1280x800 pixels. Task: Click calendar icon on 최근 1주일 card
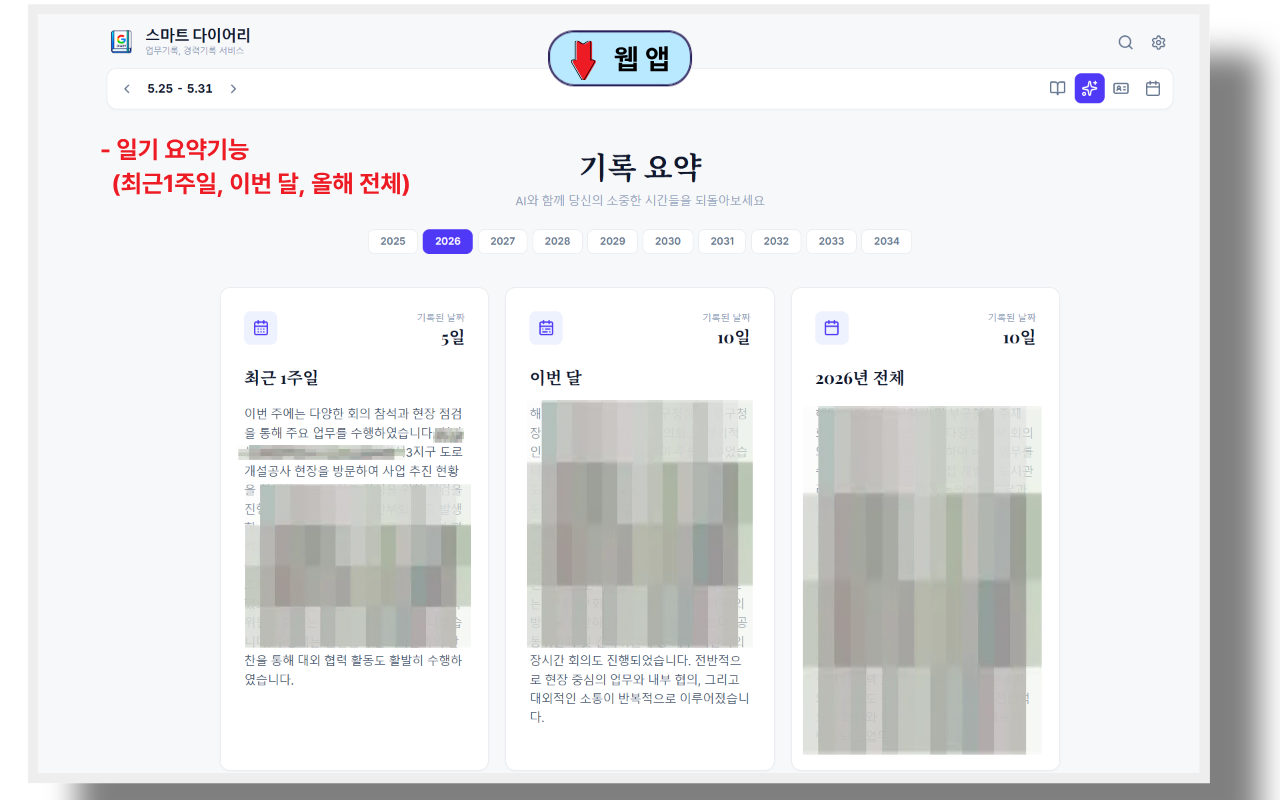(x=261, y=328)
